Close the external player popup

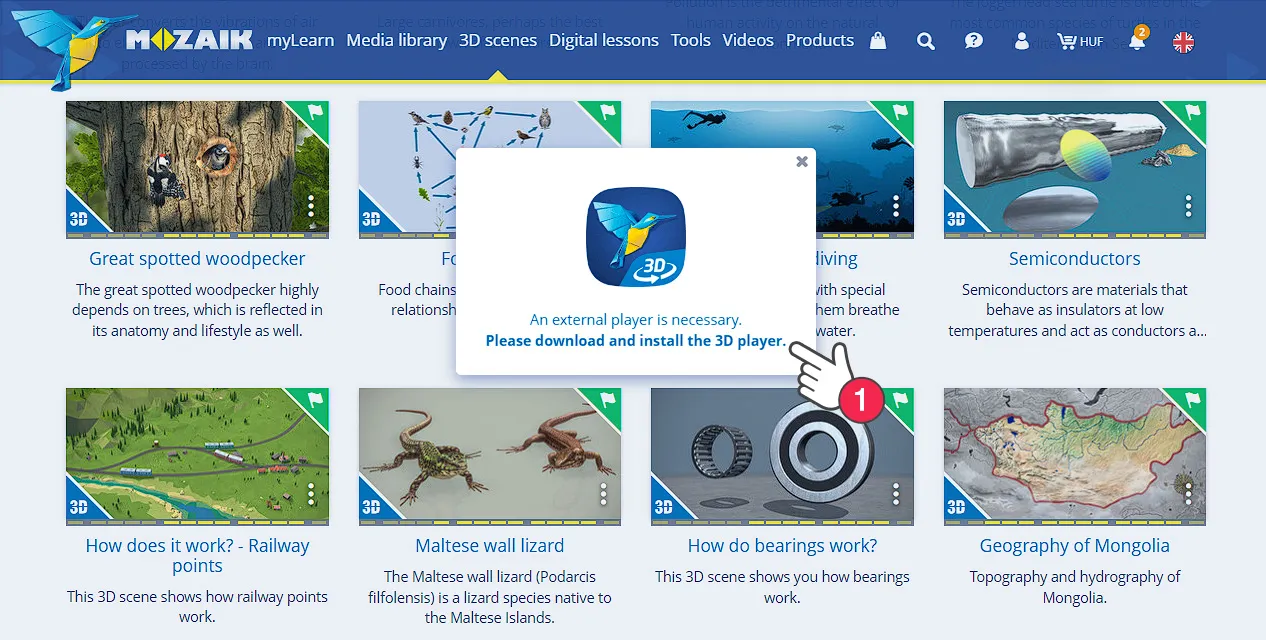pos(801,161)
